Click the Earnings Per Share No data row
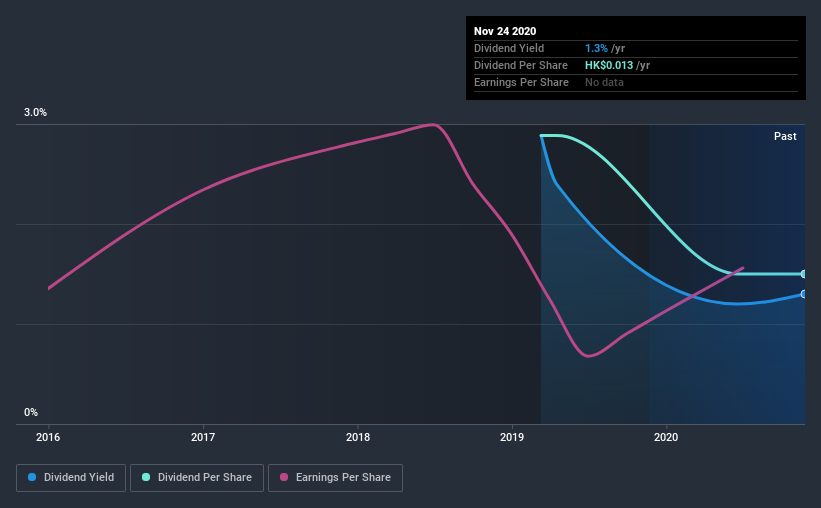Image resolution: width=821 pixels, height=508 pixels. click(x=636, y=82)
